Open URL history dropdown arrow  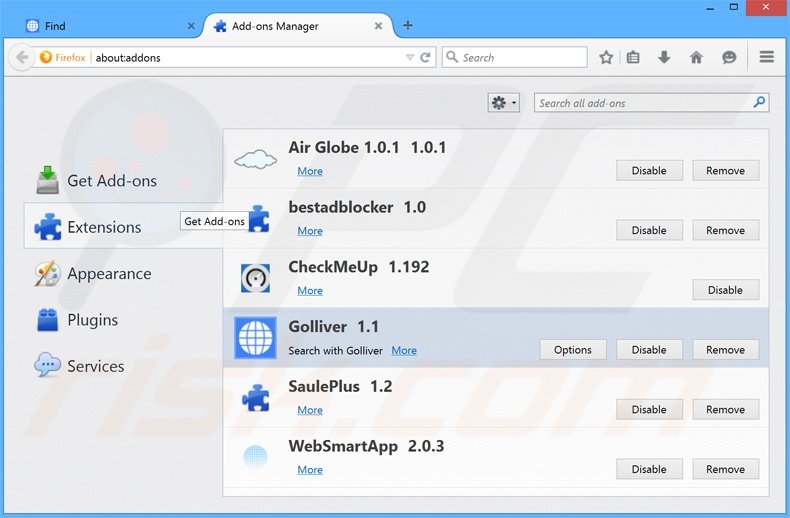click(410, 57)
